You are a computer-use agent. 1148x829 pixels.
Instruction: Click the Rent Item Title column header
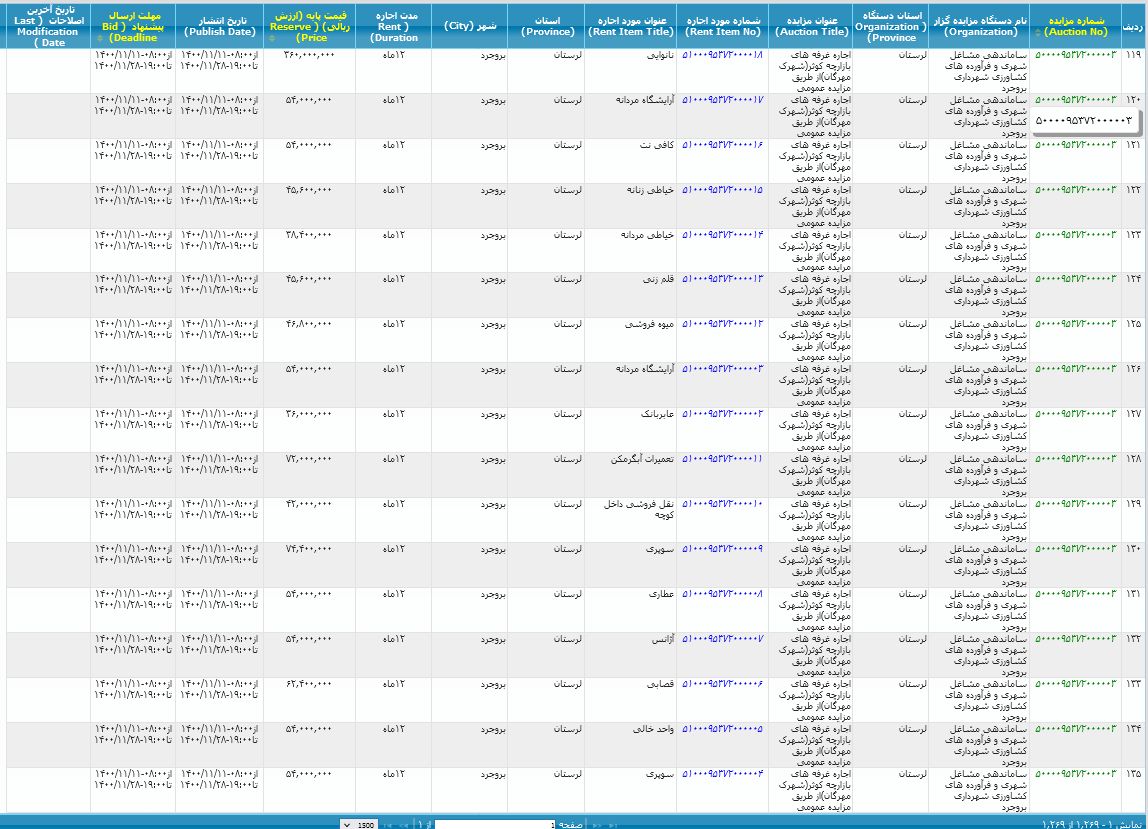[630, 26]
